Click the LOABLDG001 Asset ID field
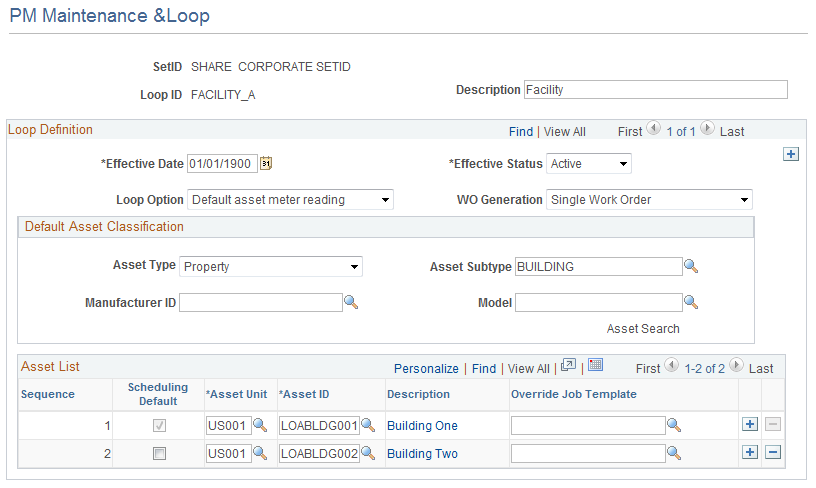This screenshot has height=488, width=816. coord(319,426)
